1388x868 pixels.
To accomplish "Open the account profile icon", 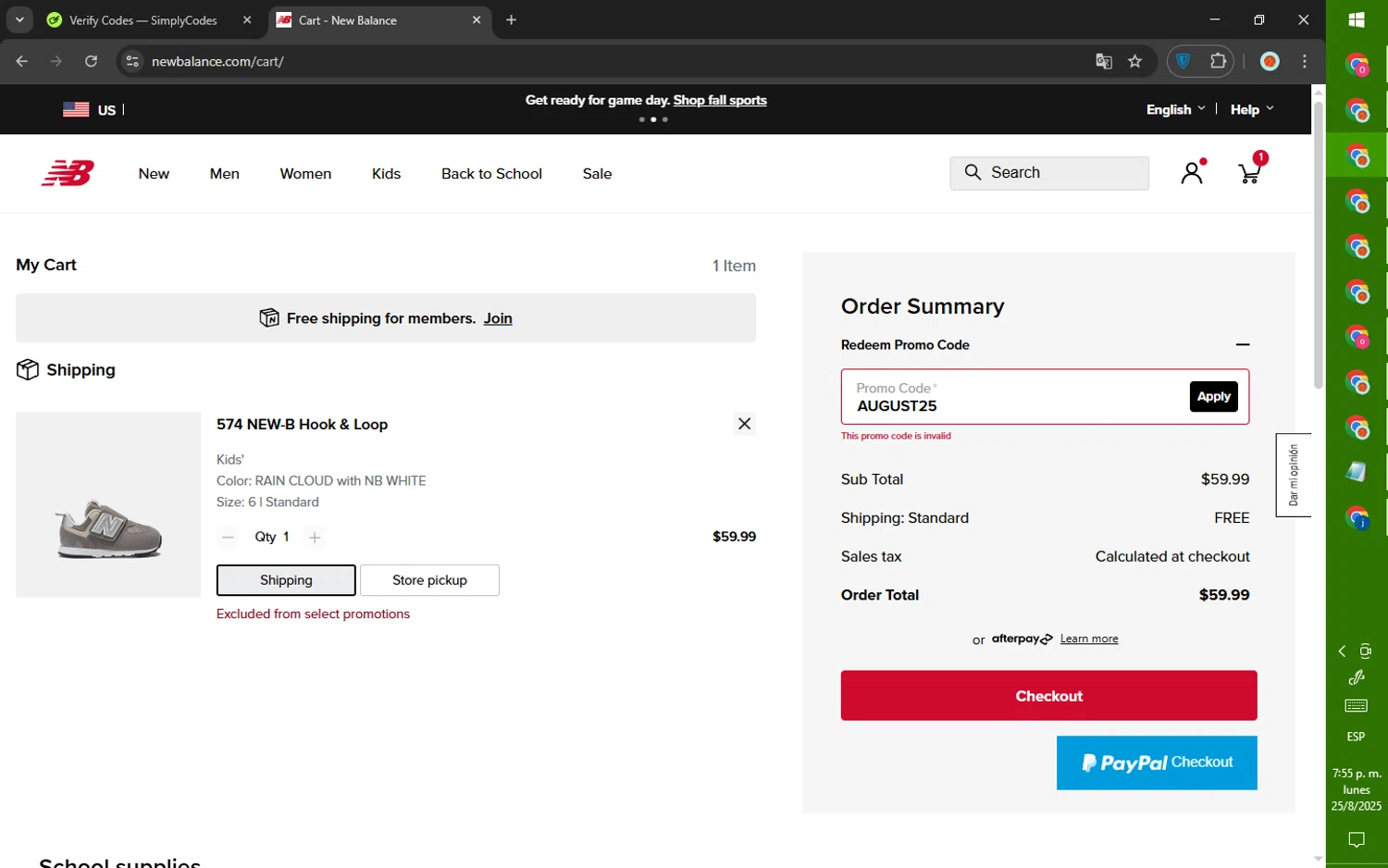I will click(1192, 172).
